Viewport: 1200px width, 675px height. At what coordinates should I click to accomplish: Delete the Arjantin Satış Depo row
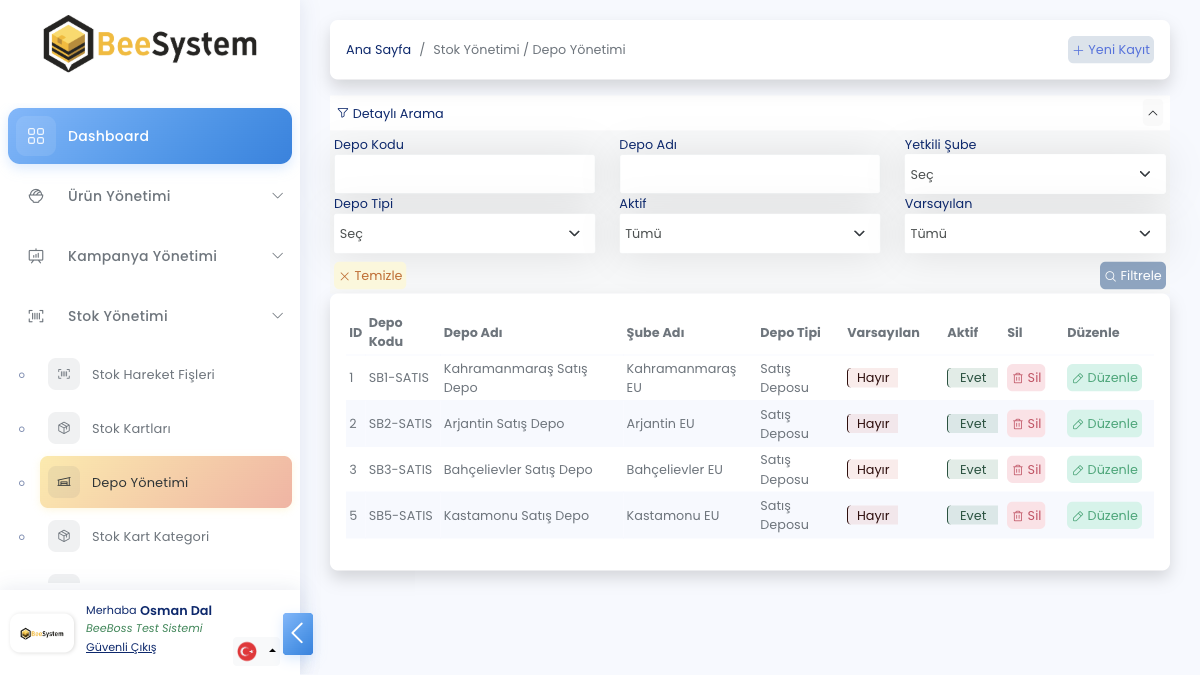coord(1026,424)
